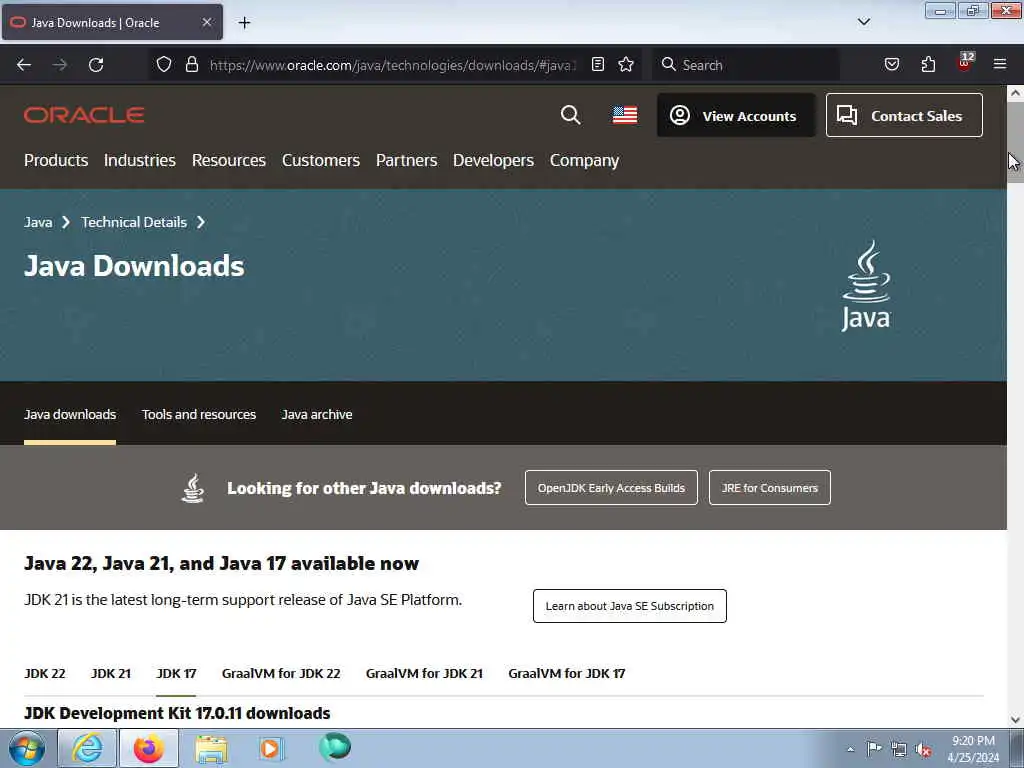Close the Java Downloads tab
This screenshot has width=1024, height=768.
pyautogui.click(x=206, y=22)
